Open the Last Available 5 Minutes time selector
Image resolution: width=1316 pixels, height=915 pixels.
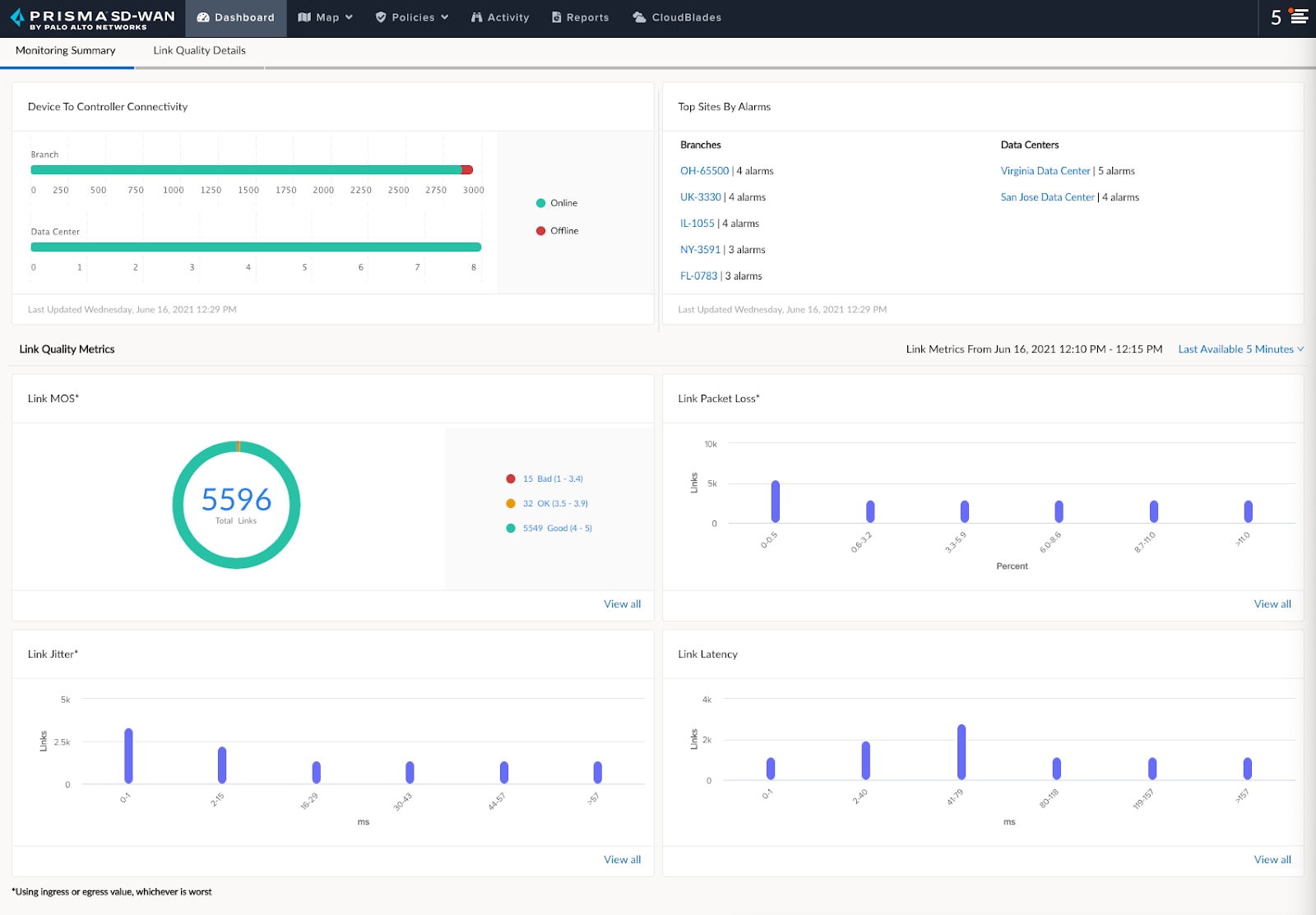[1236, 349]
